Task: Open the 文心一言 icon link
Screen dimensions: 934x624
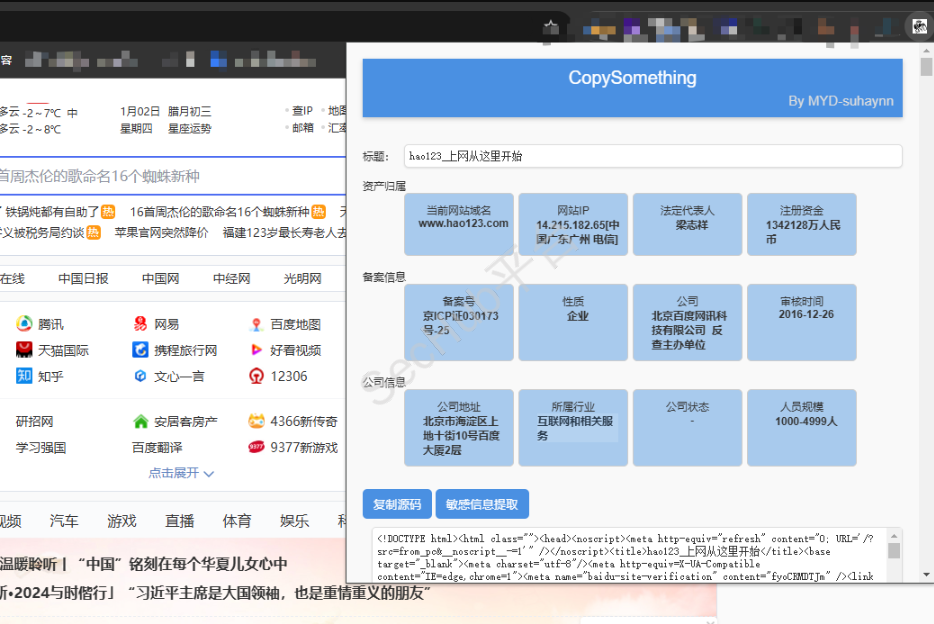Action: pyautogui.click(x=141, y=376)
